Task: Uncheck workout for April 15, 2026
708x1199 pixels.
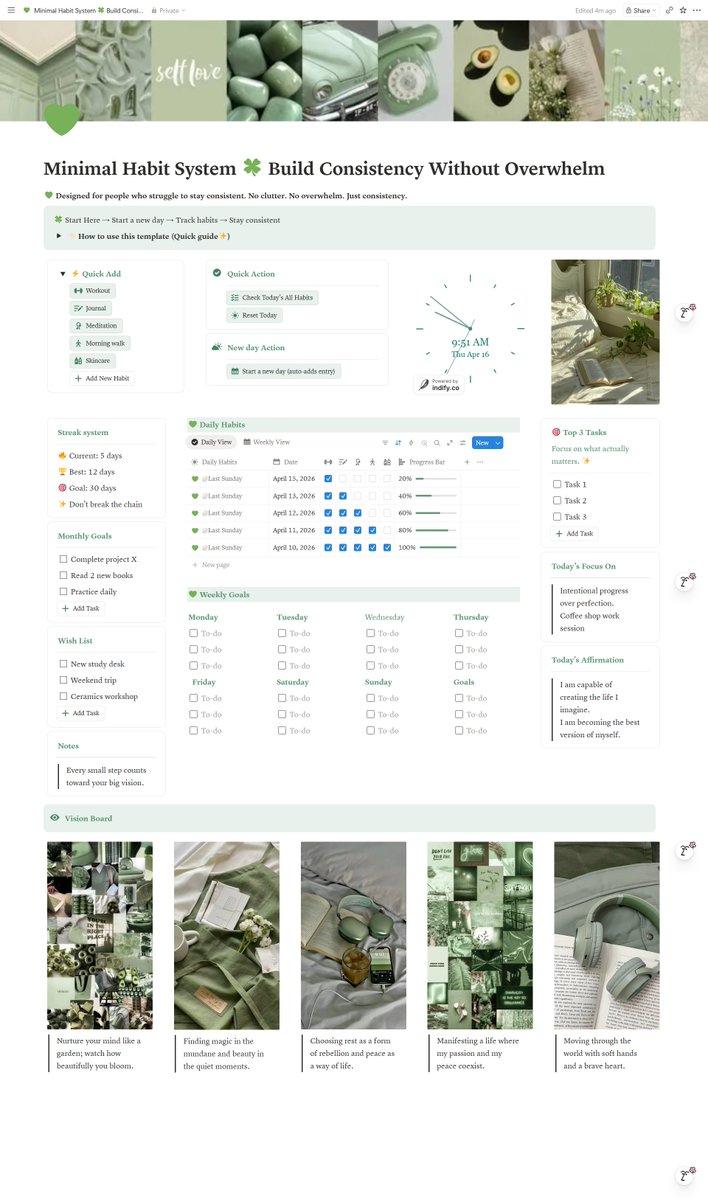Action: 328,479
